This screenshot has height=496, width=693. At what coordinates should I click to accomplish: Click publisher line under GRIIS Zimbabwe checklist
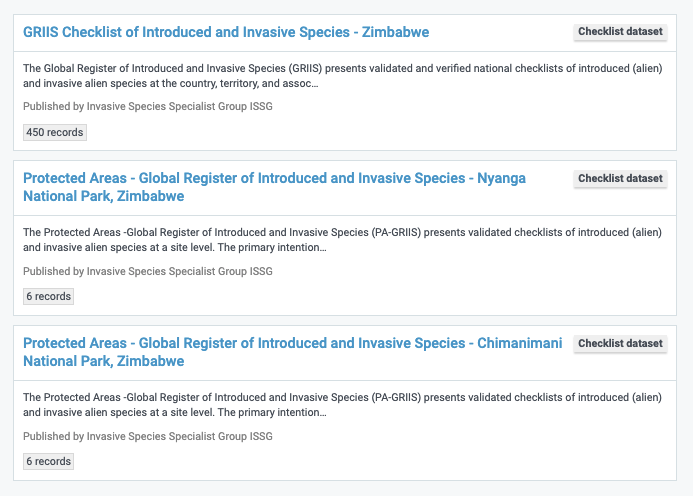click(x=148, y=106)
